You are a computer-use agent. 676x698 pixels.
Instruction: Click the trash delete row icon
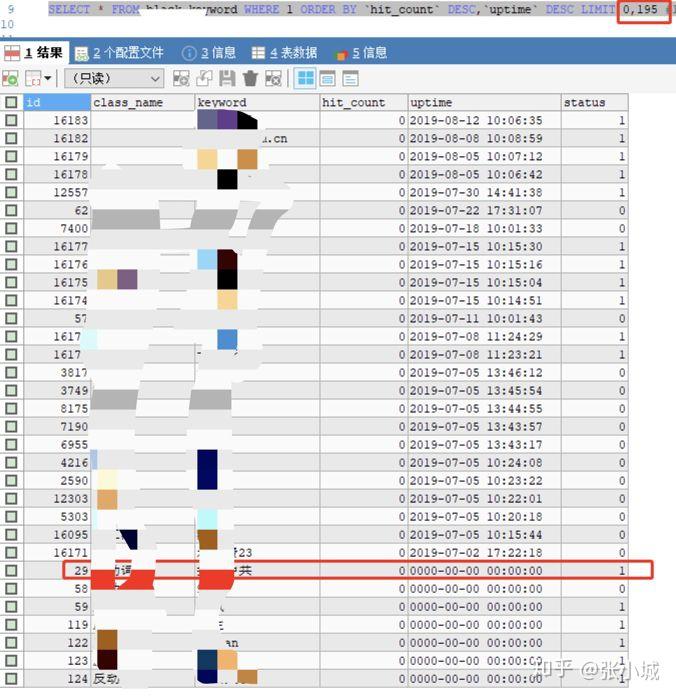tap(250, 79)
